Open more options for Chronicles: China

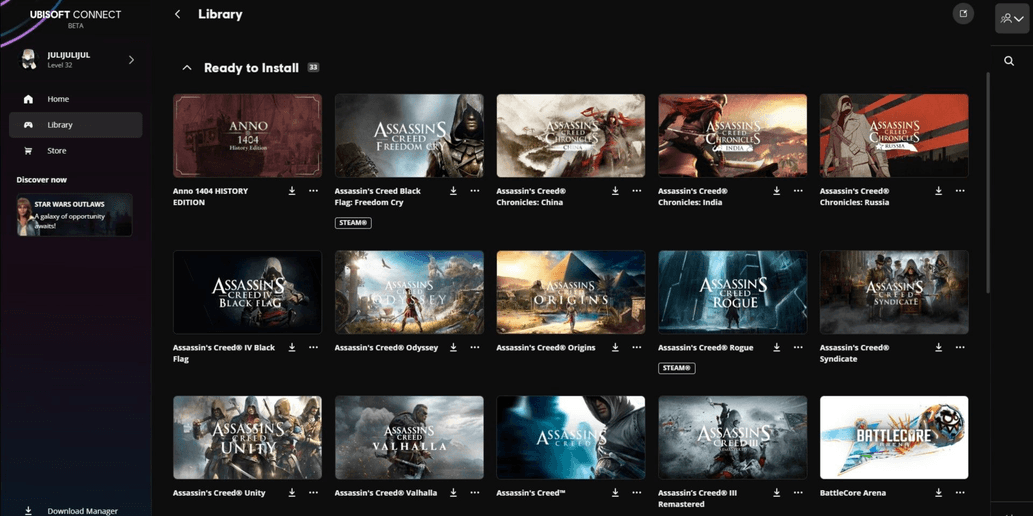point(636,190)
